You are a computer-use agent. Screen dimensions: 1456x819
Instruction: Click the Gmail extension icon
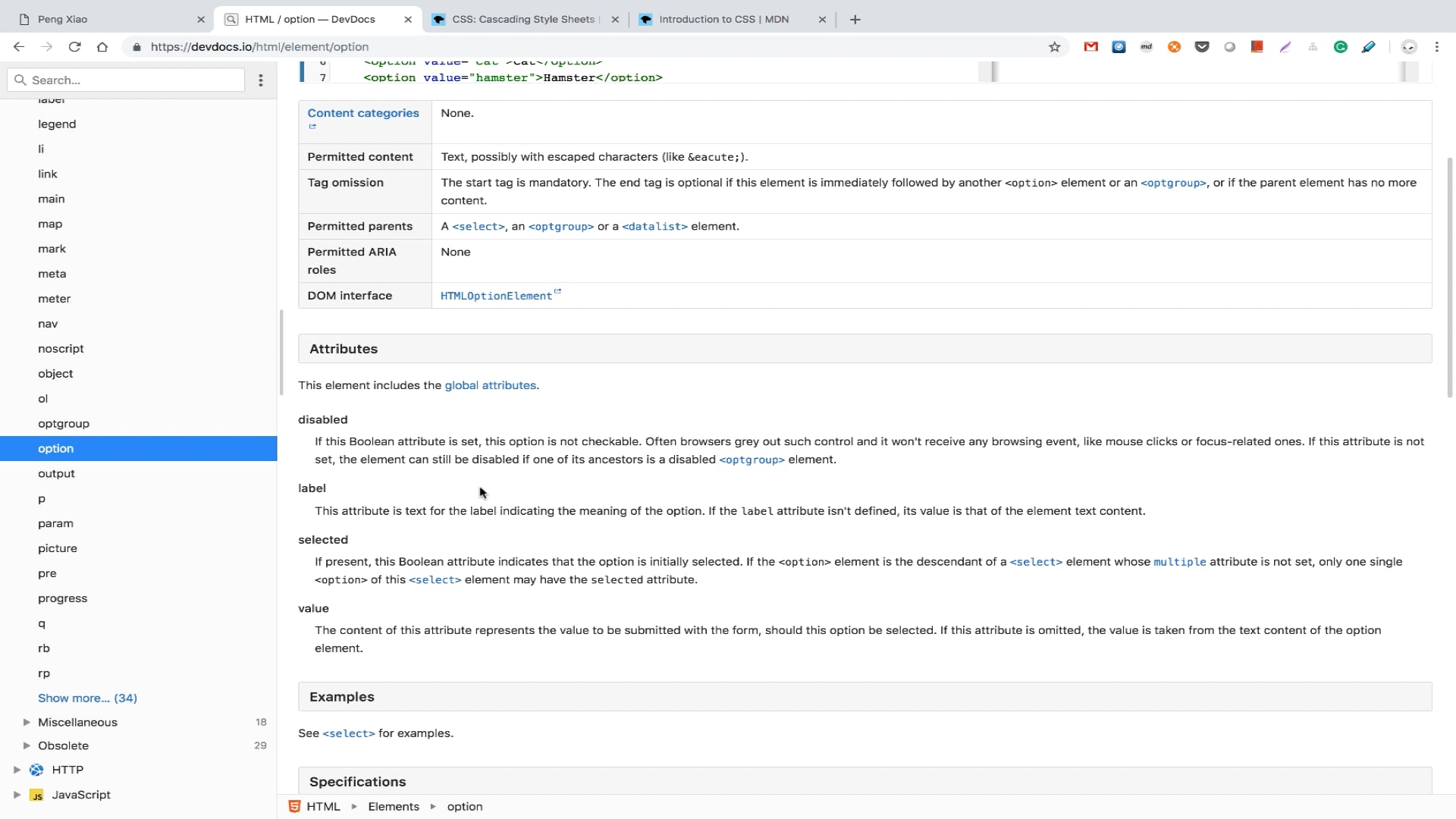click(x=1090, y=47)
